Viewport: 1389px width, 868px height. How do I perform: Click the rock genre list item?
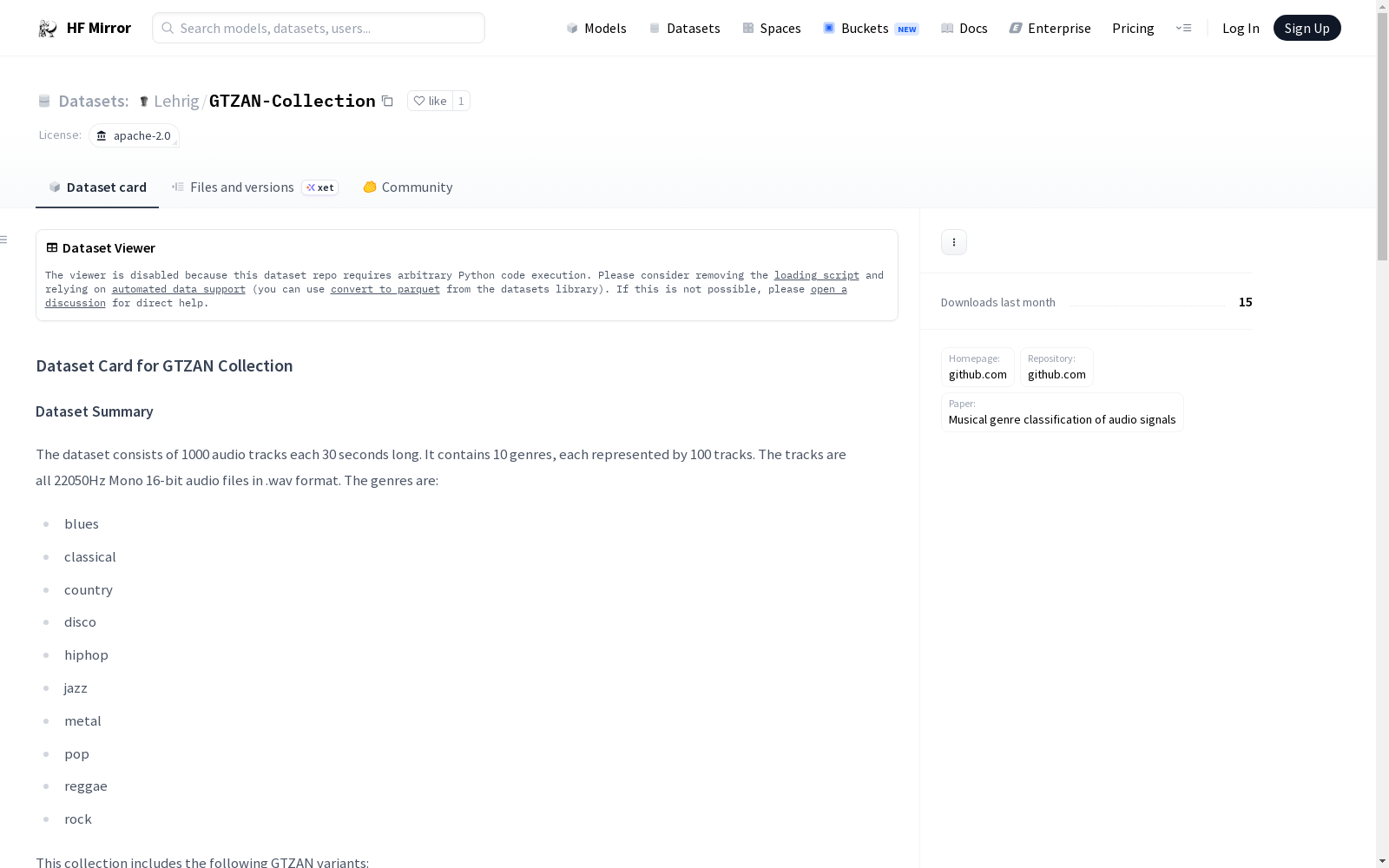point(78,819)
